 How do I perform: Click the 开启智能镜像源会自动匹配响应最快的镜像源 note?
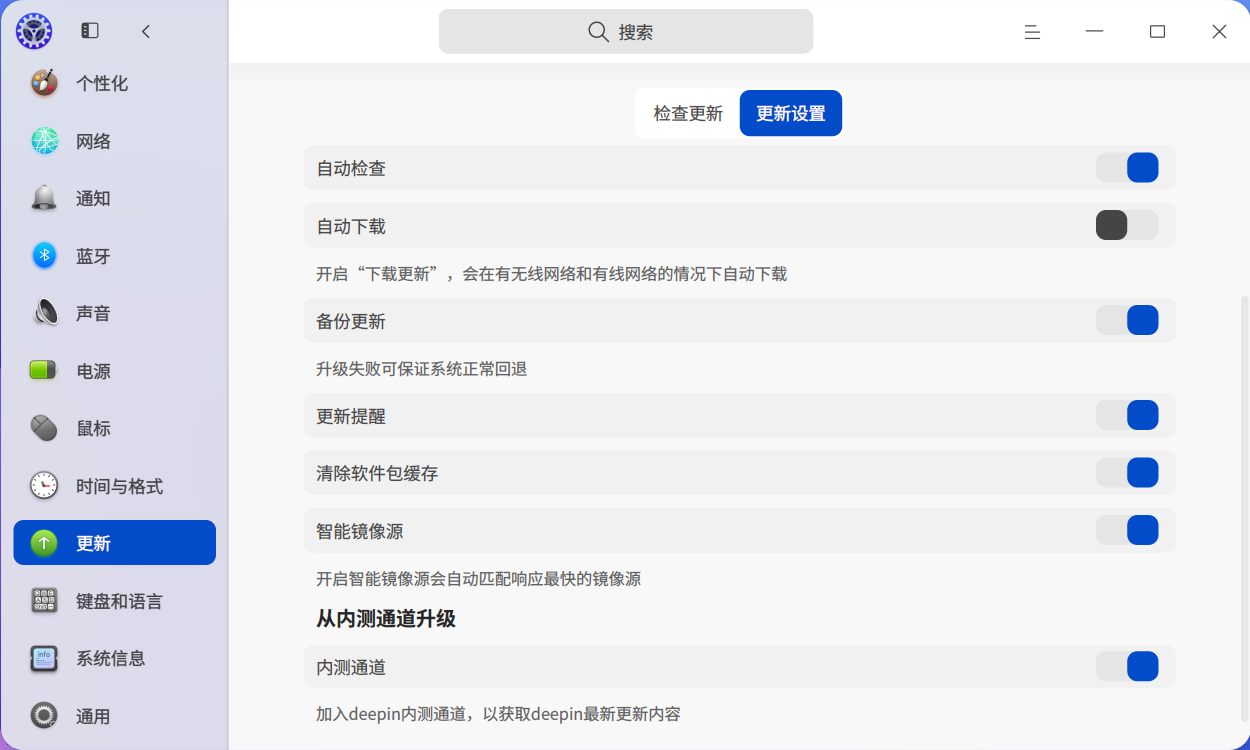point(478,579)
